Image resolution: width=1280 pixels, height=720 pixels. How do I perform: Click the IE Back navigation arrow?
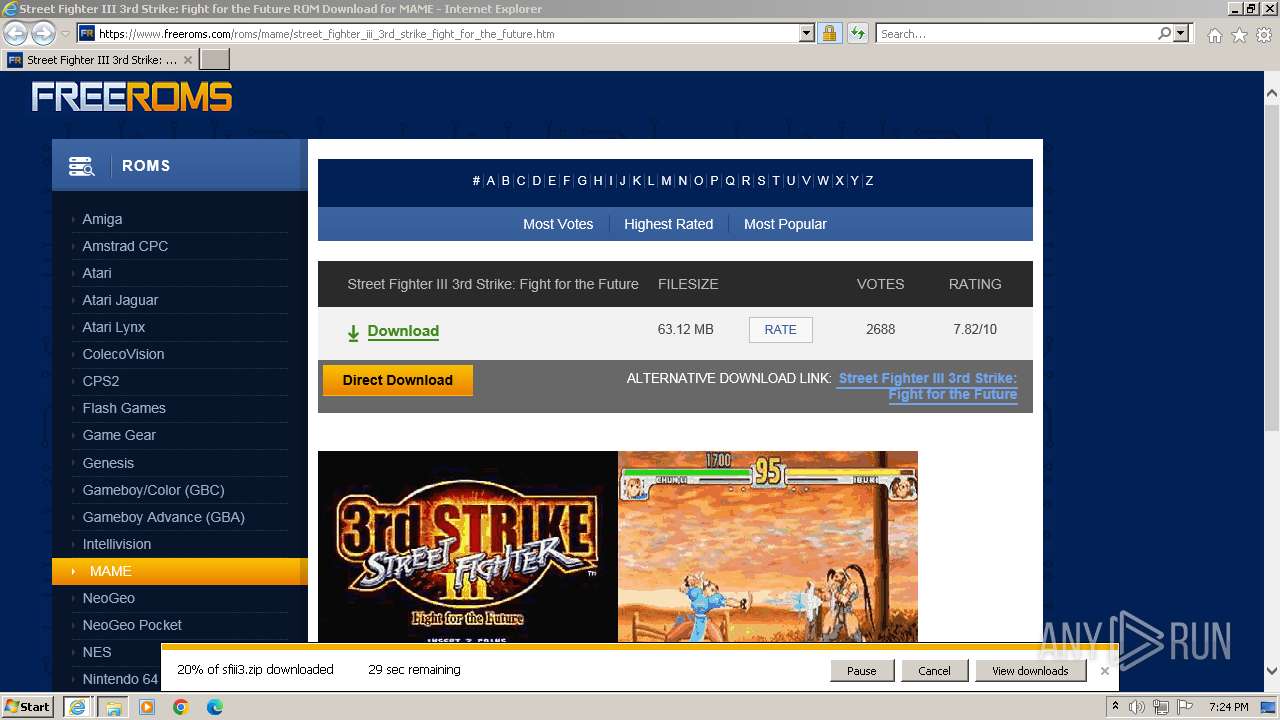coord(15,34)
